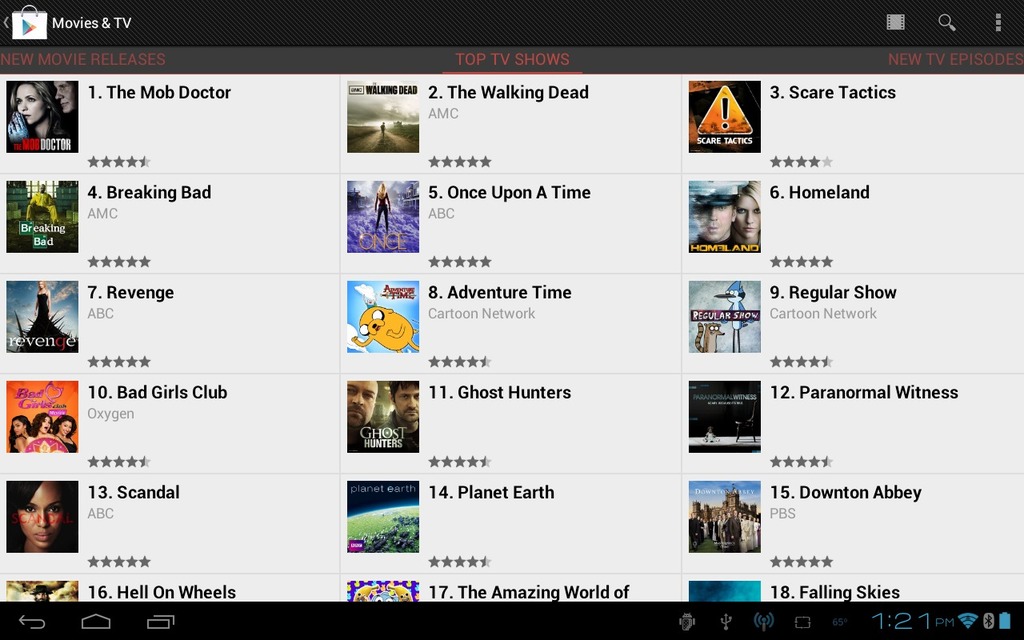Open the Scandal poster thumbnail

[42, 517]
